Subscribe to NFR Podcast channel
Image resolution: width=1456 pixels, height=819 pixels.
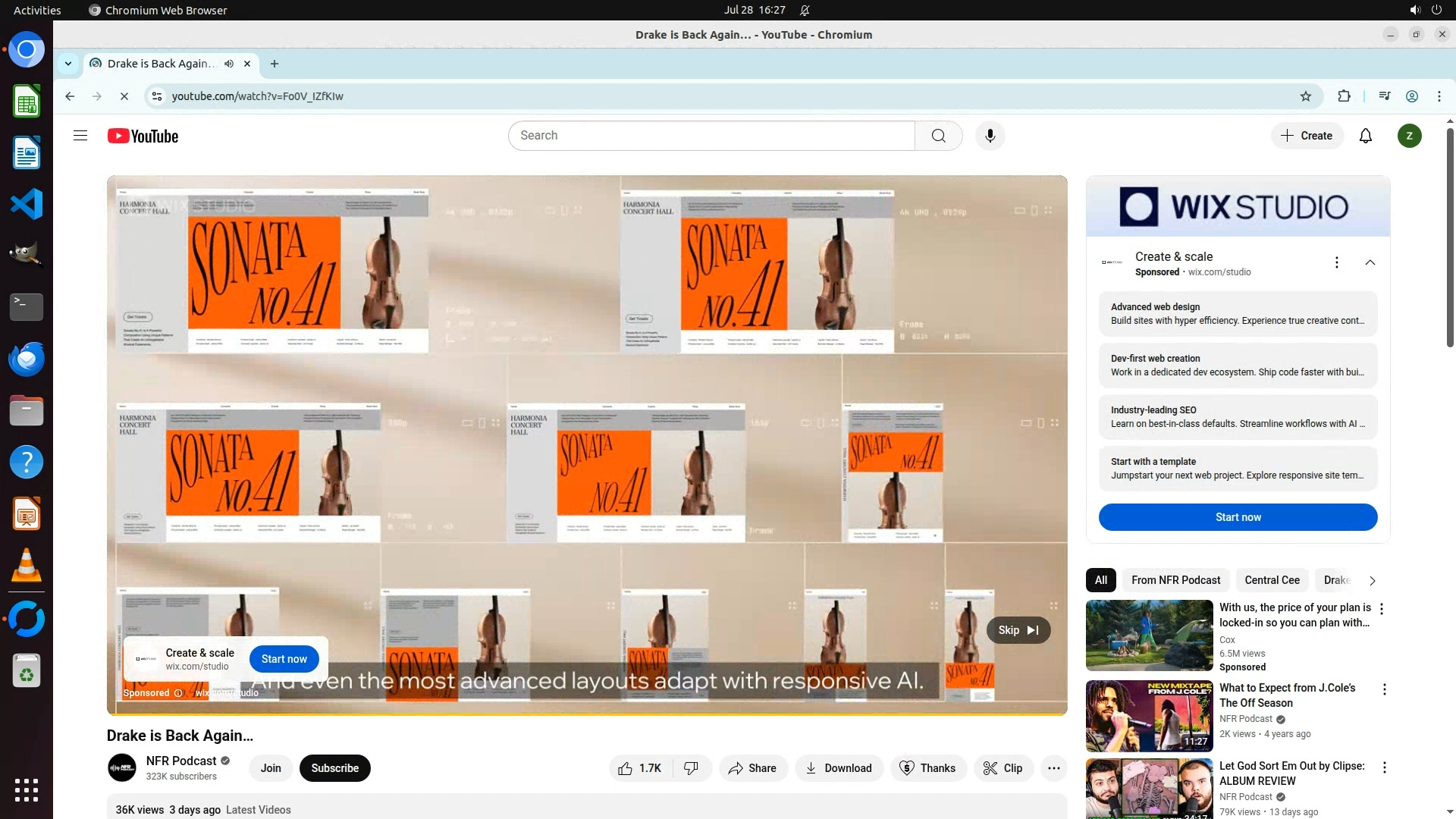[x=334, y=768]
